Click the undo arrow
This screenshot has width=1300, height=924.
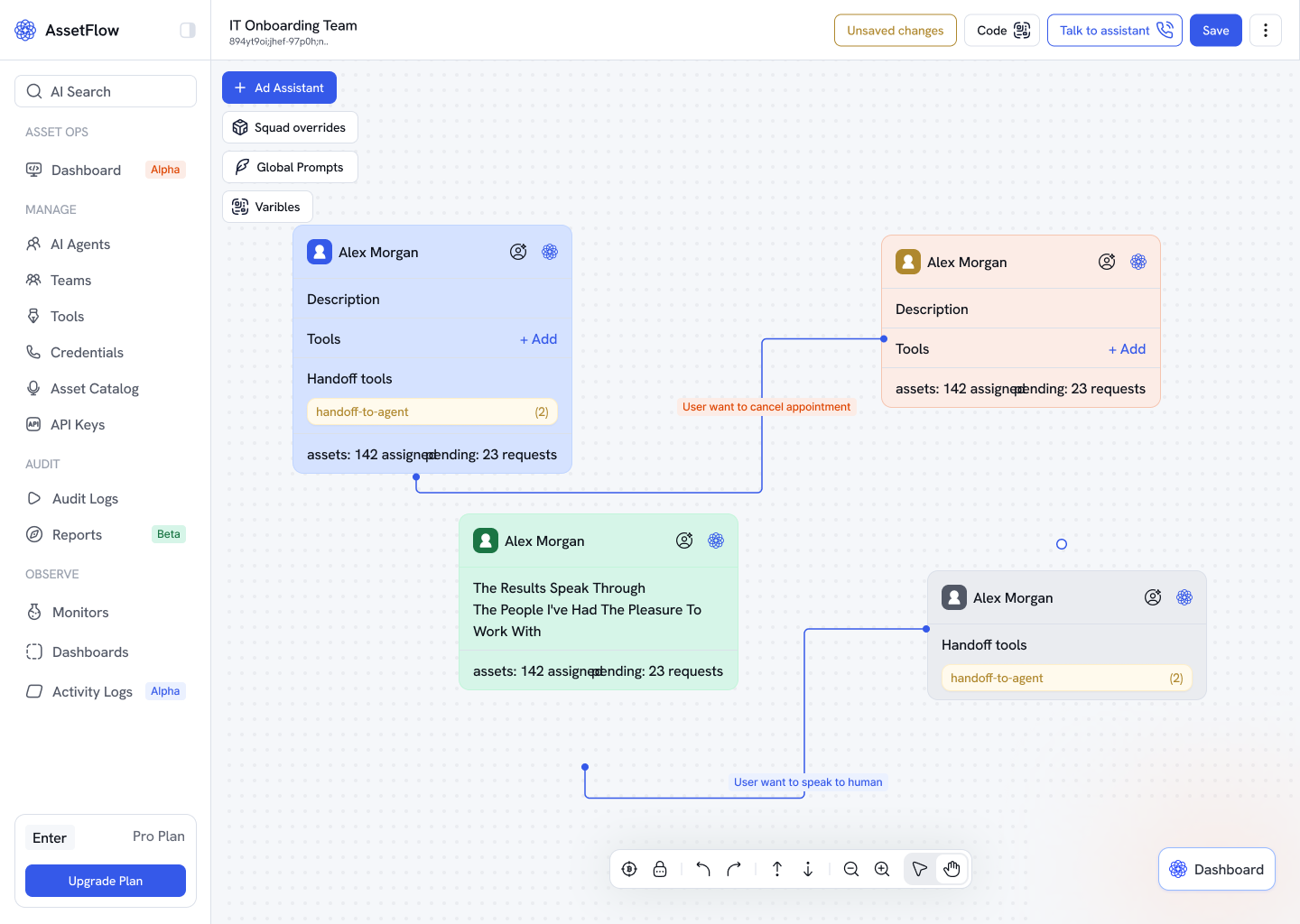[703, 869]
